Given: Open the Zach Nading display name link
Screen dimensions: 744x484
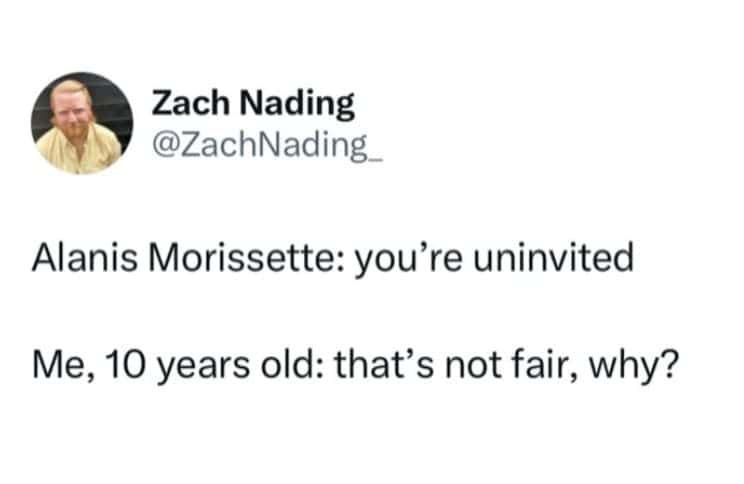Looking at the screenshot, I should pyautogui.click(x=253, y=103).
